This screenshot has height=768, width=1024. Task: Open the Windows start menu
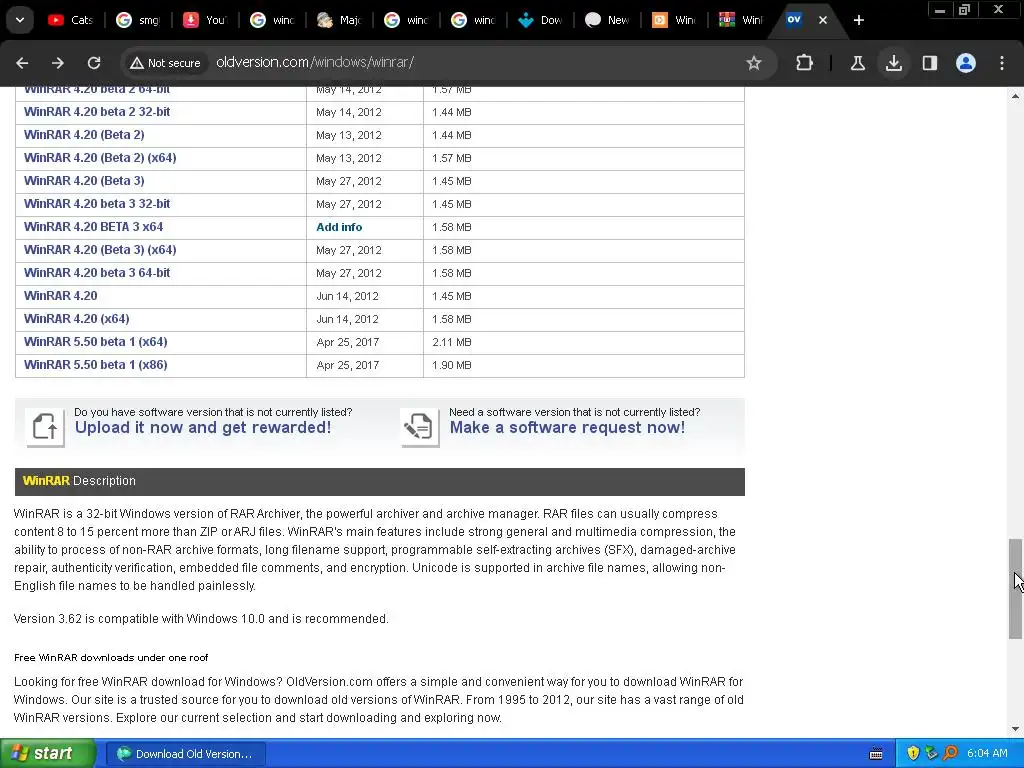click(48, 754)
